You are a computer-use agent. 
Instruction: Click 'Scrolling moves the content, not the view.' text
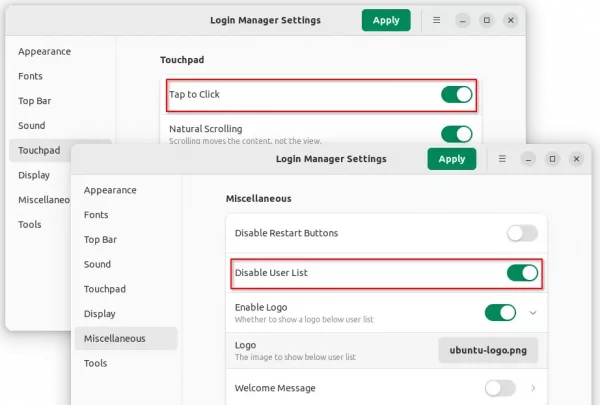click(245, 141)
